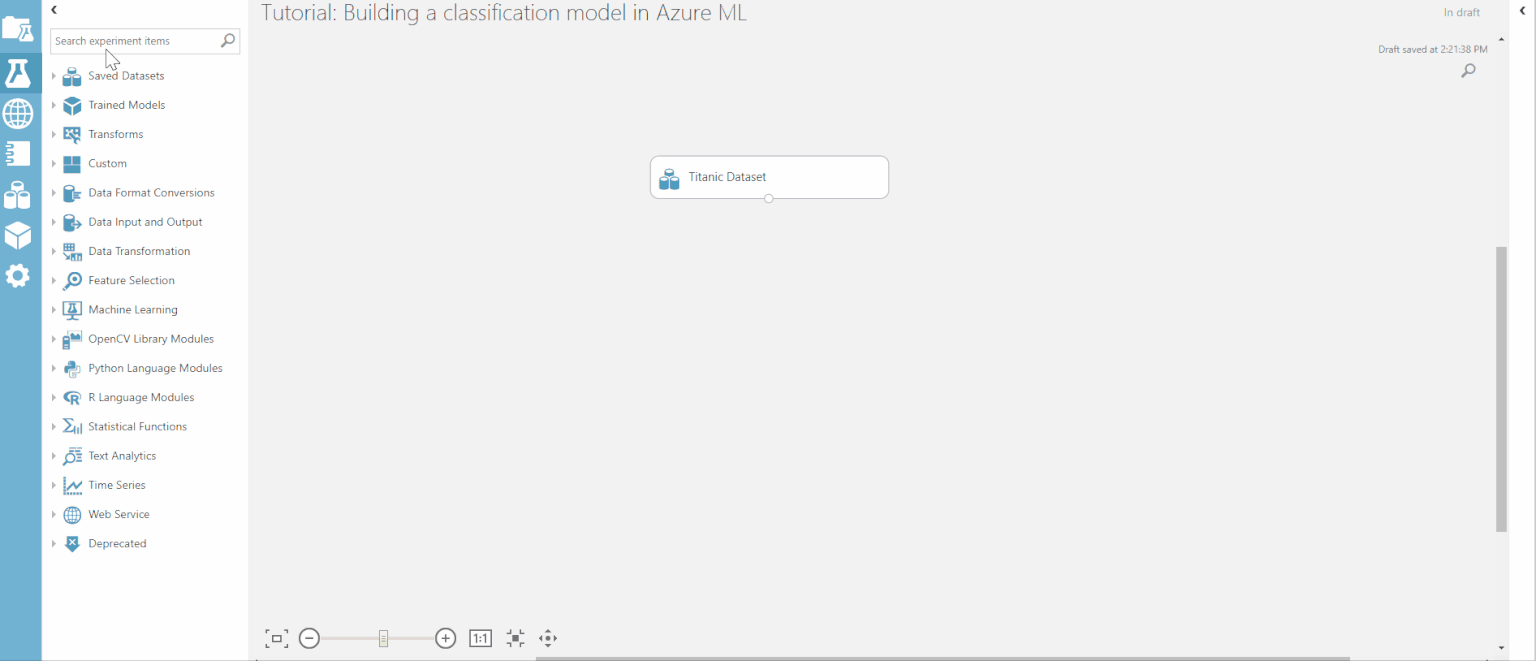Select the Titanic Dataset module on canvas
This screenshot has height=661, width=1536.
point(769,177)
